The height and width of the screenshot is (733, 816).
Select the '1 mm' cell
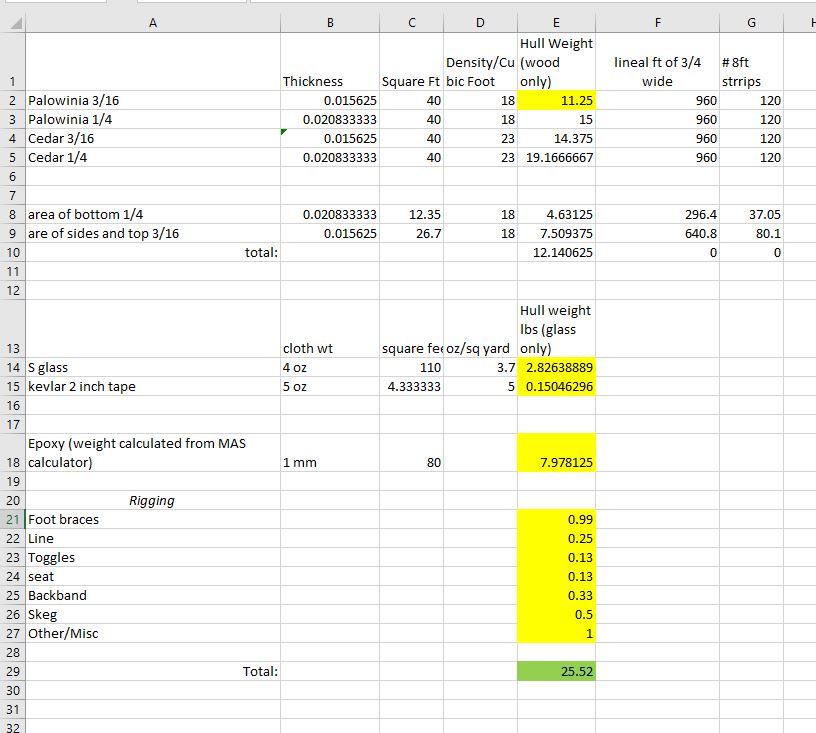[330, 453]
